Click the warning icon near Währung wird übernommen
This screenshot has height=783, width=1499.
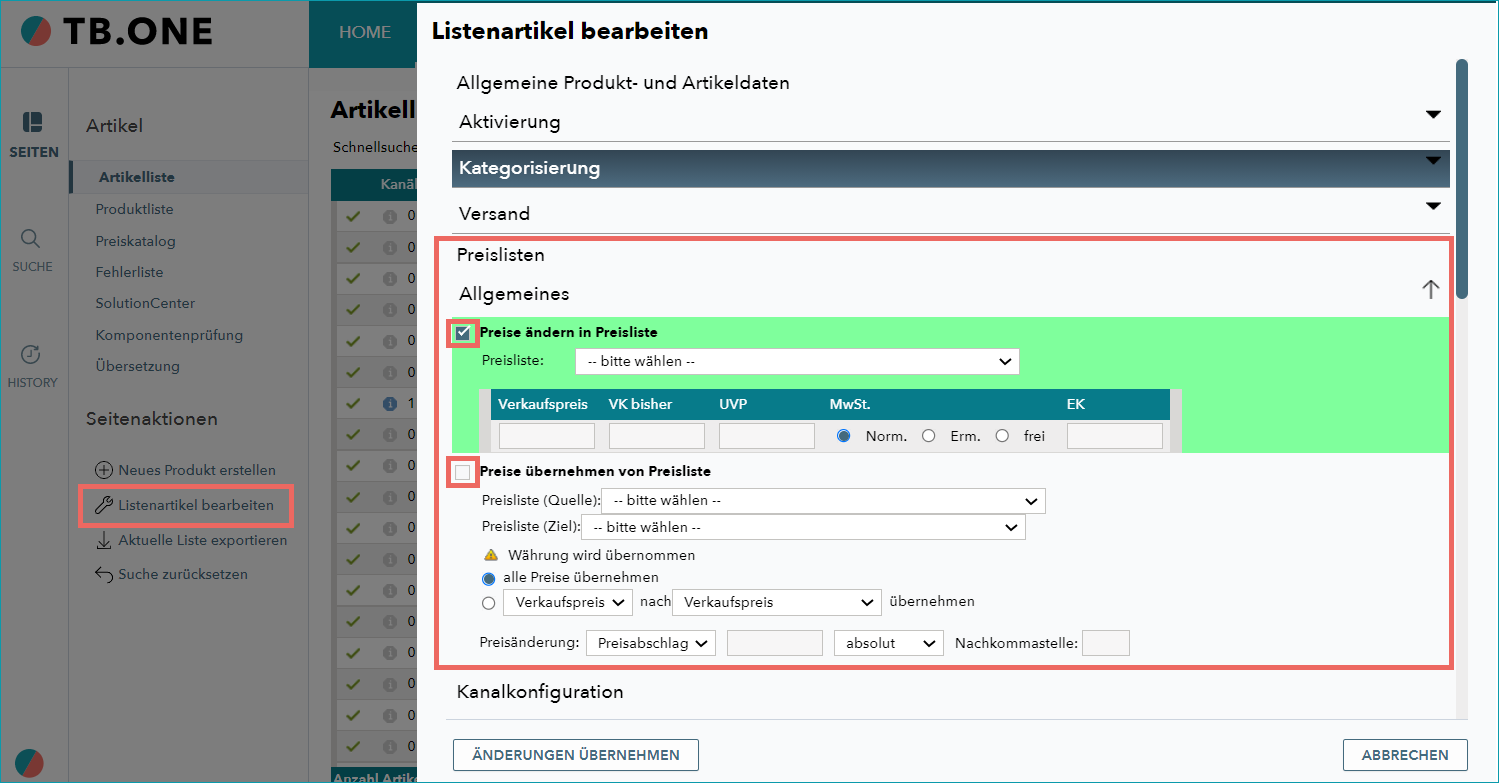[x=491, y=555]
